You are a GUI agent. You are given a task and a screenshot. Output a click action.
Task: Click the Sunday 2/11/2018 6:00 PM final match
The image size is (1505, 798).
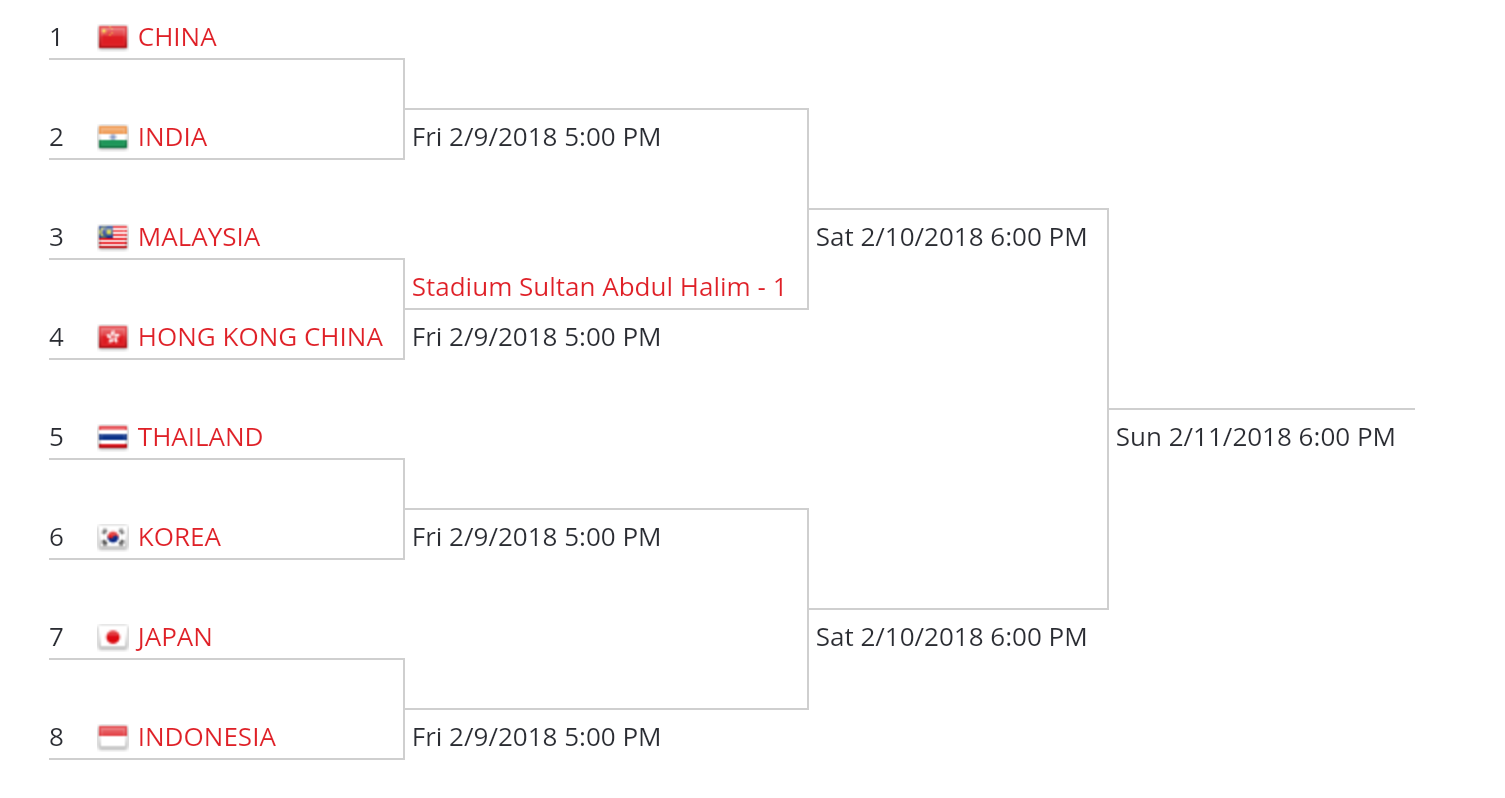pos(1255,438)
